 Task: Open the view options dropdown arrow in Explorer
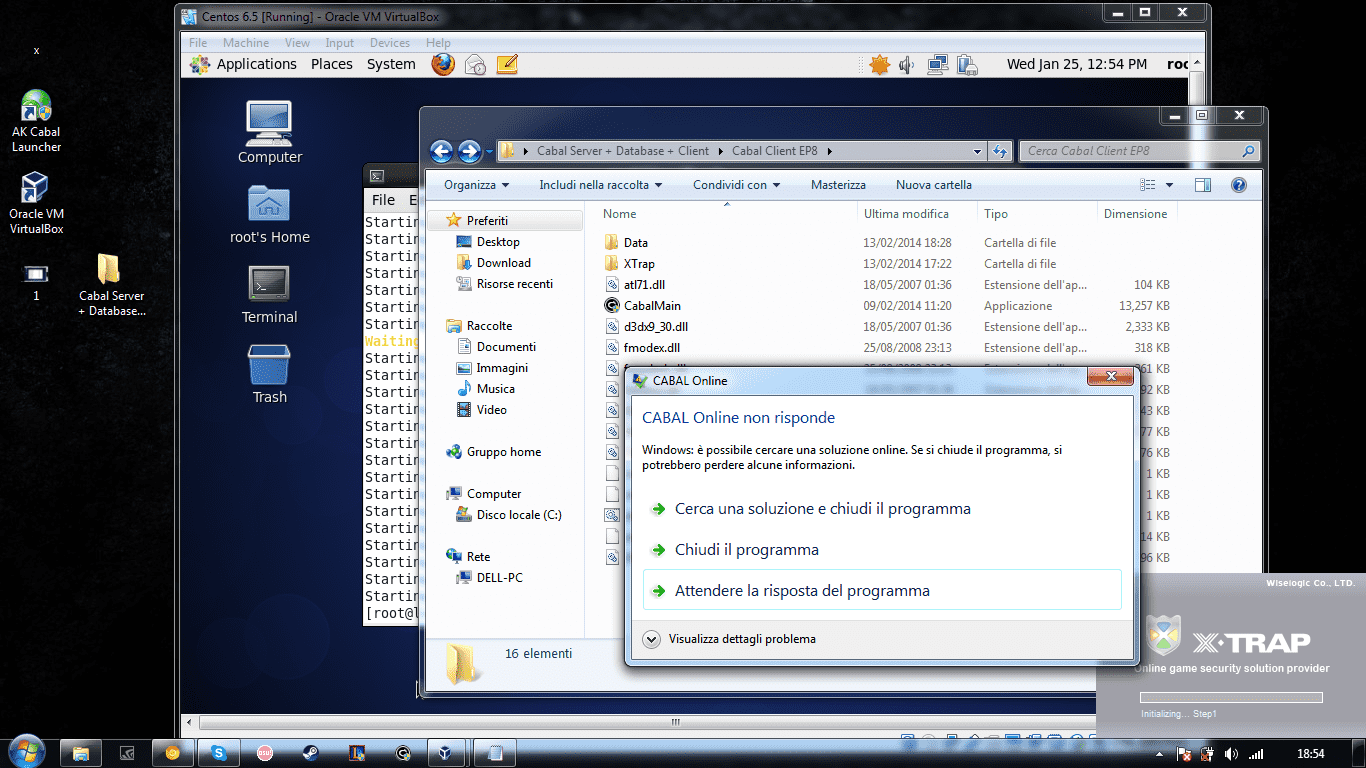[x=1169, y=185]
